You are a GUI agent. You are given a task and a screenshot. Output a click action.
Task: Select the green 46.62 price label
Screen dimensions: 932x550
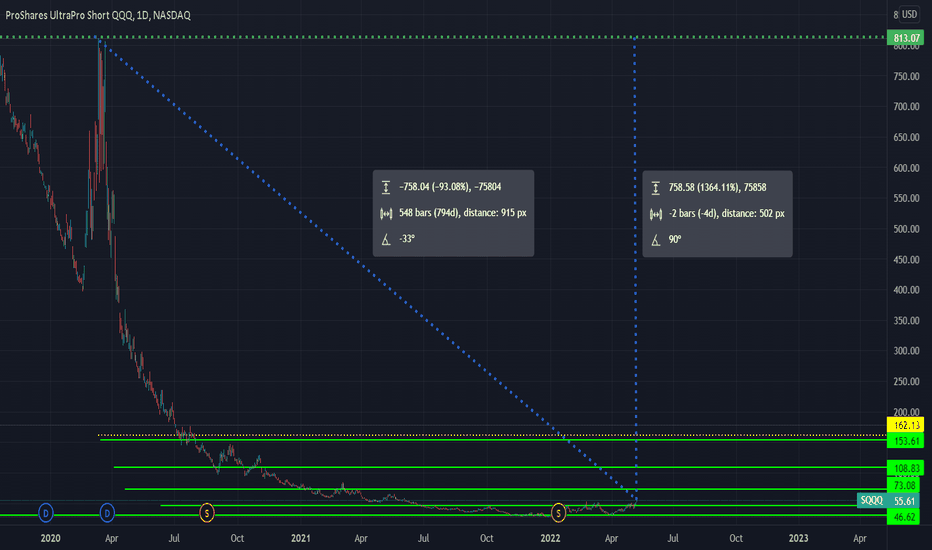click(903, 517)
